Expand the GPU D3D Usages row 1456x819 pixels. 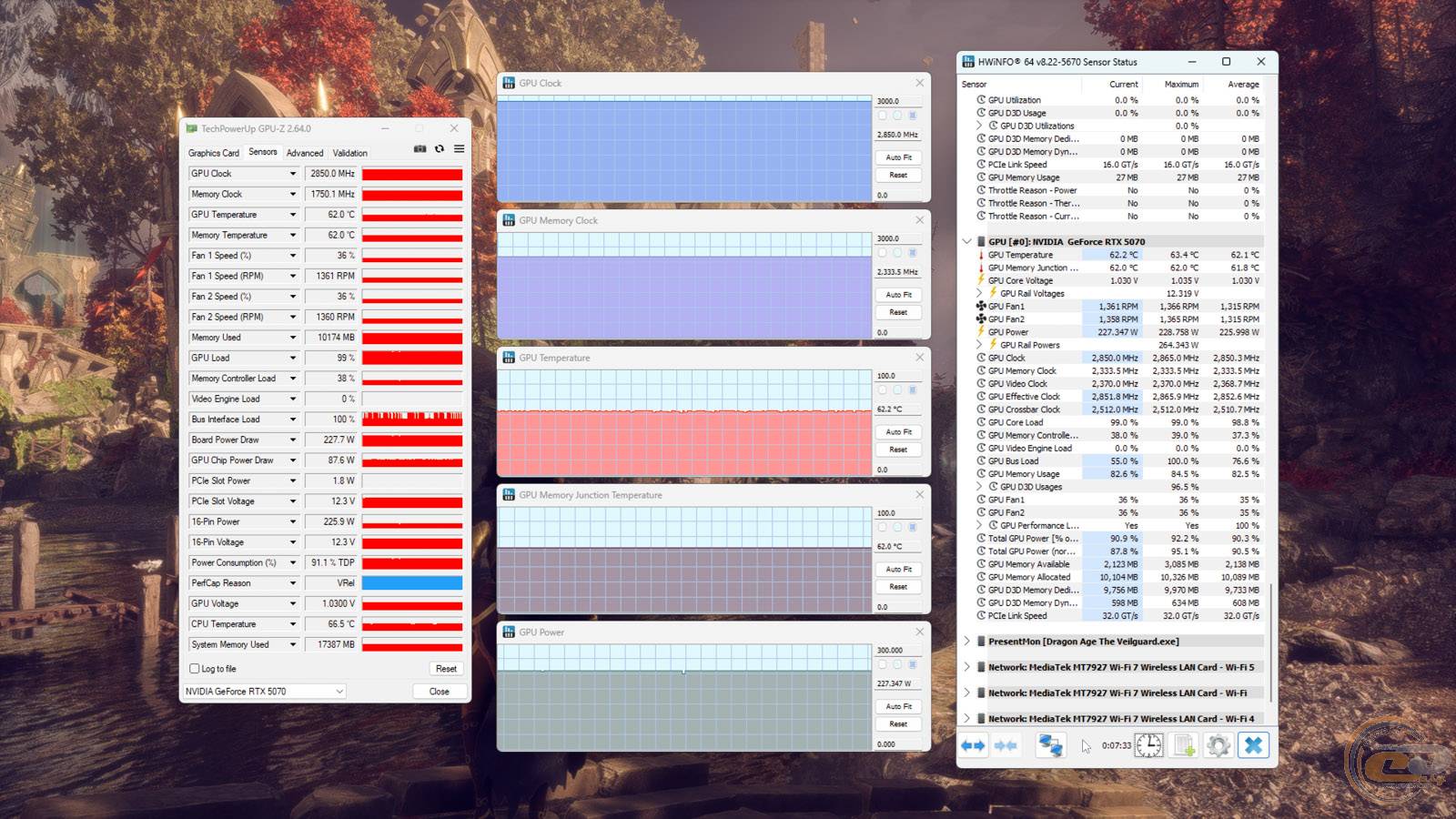tap(979, 487)
